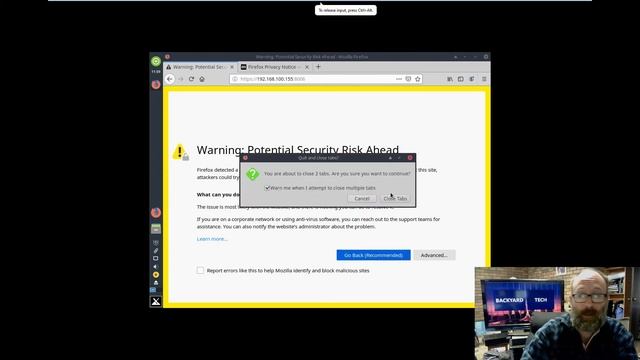Viewport: 640px width, 360px height.
Task: Click the lower Firefox icon in side panel
Action: point(156,212)
